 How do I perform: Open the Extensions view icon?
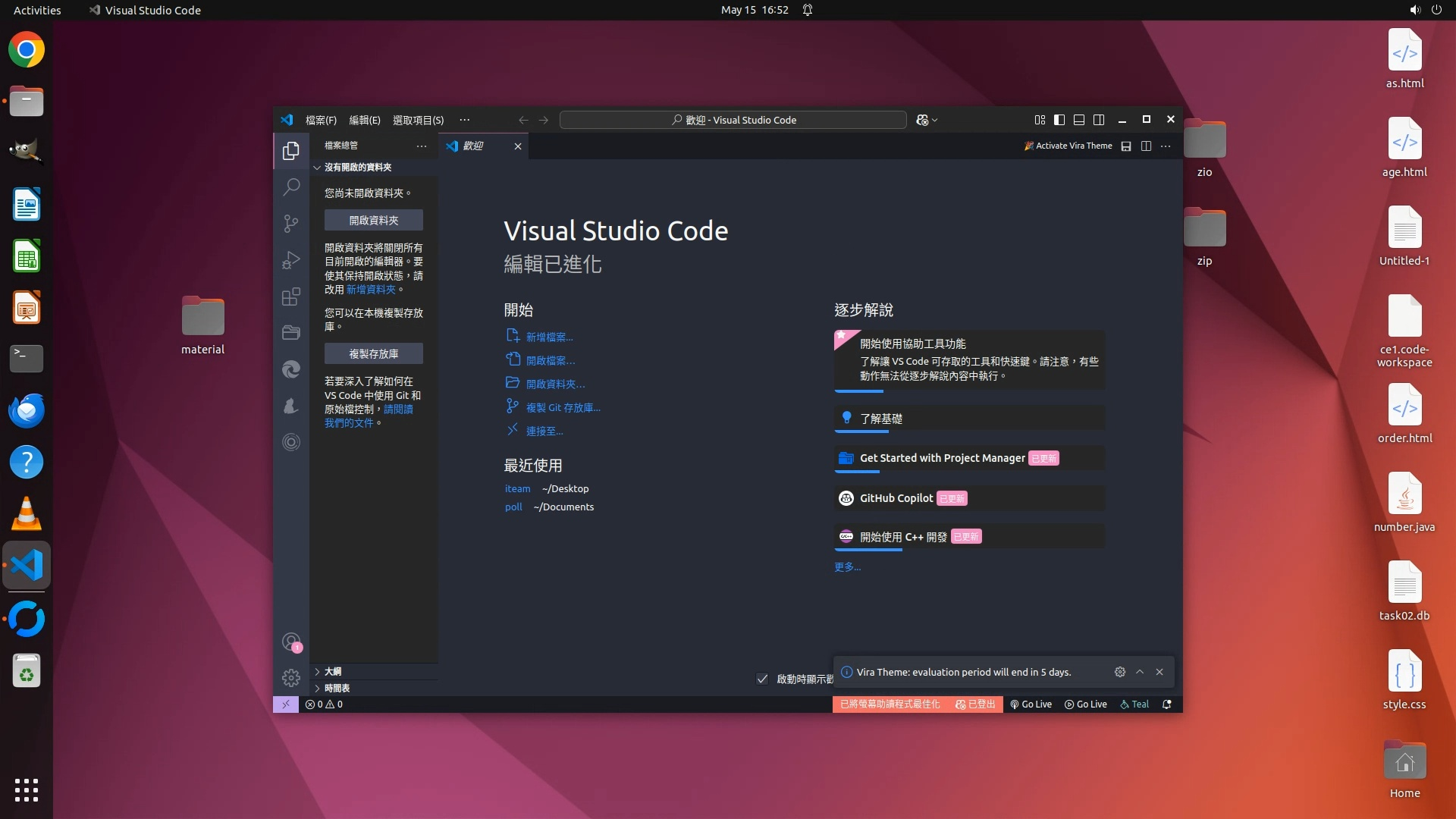[291, 297]
